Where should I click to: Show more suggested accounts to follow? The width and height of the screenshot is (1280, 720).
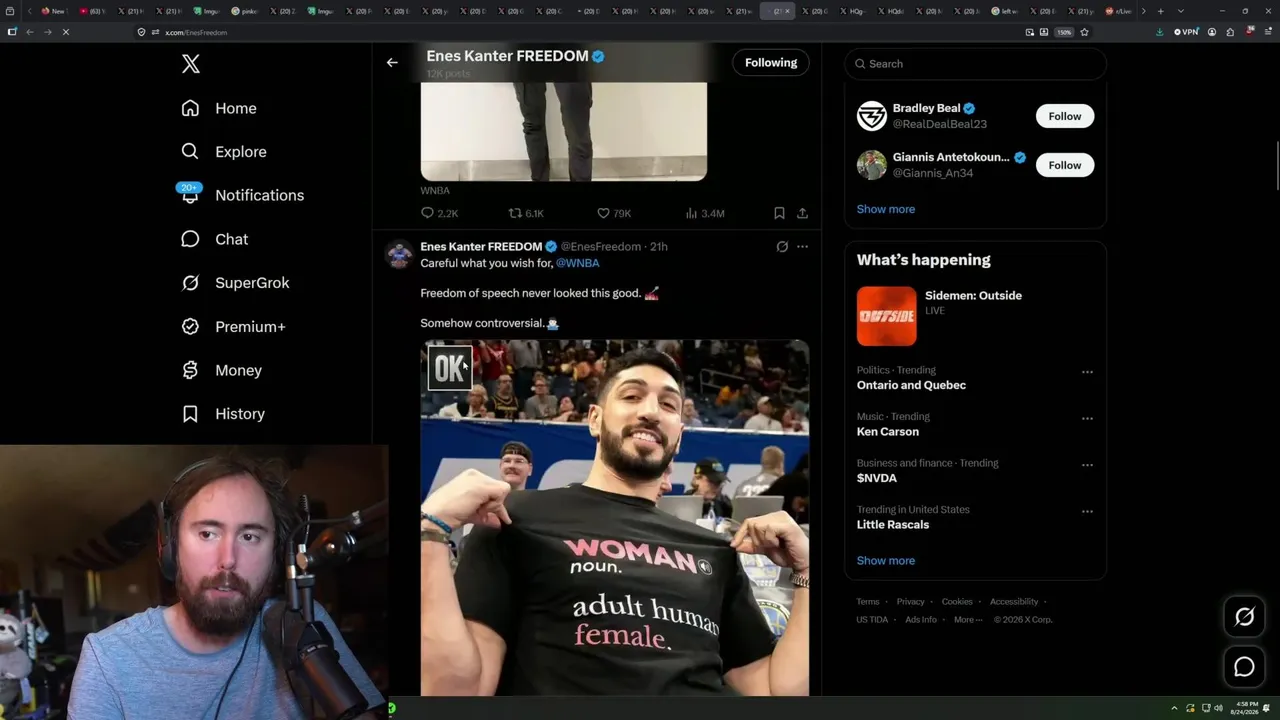tap(886, 209)
